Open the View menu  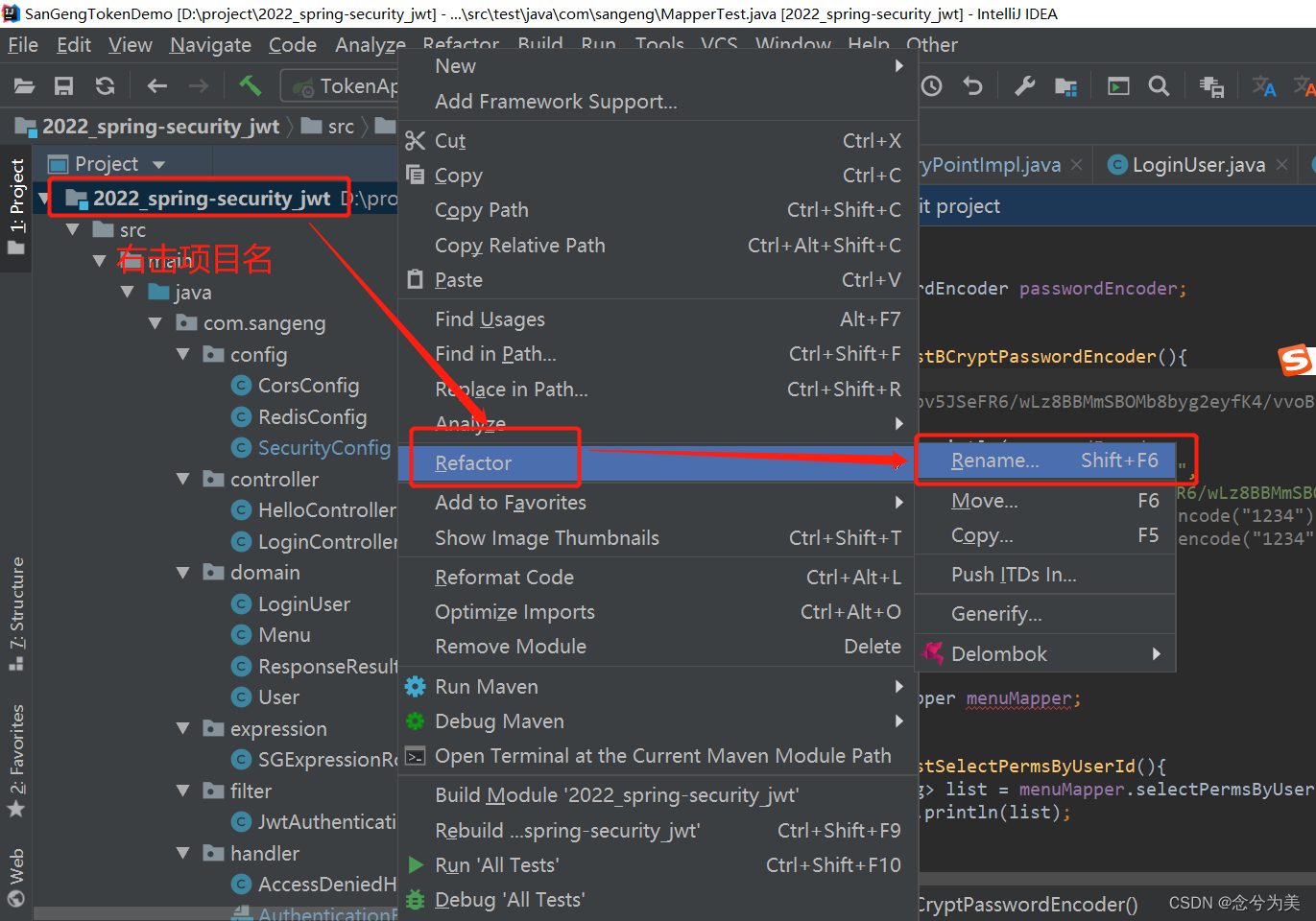pos(131,45)
